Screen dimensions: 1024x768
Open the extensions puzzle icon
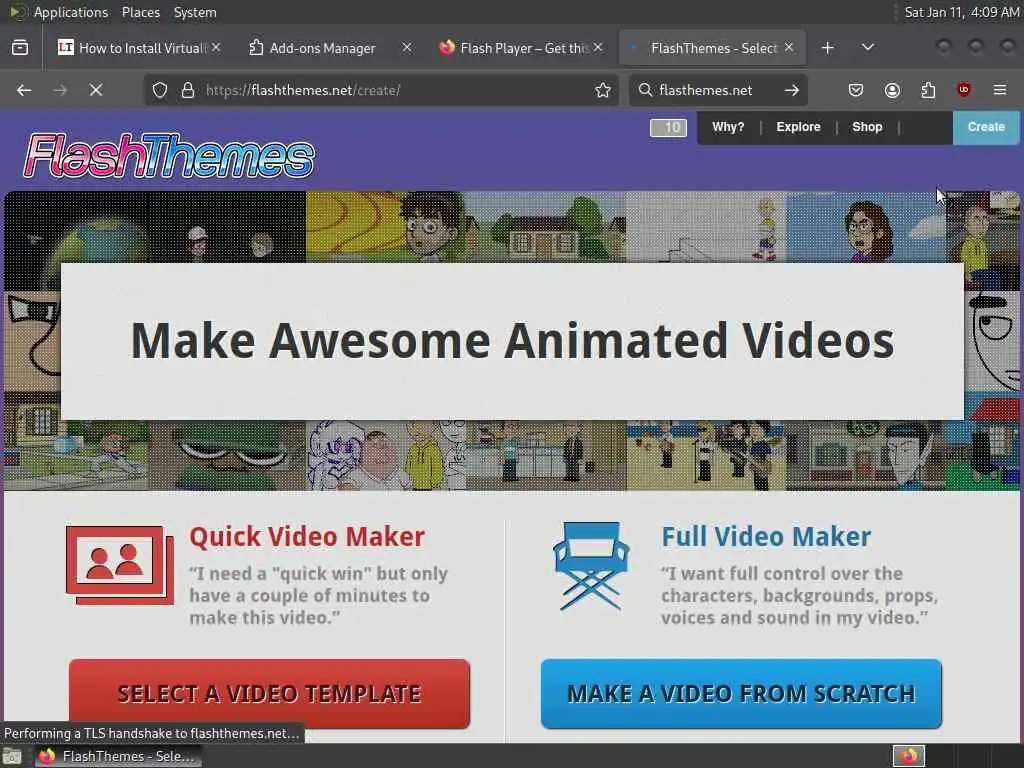pyautogui.click(x=928, y=90)
